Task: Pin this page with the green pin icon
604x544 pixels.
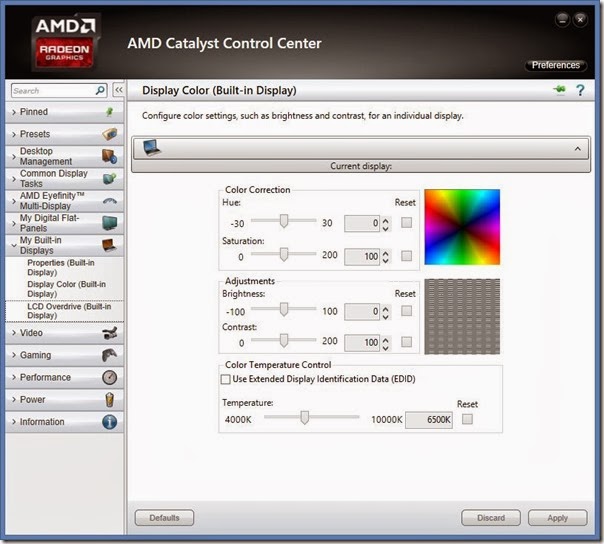Action: [x=560, y=90]
